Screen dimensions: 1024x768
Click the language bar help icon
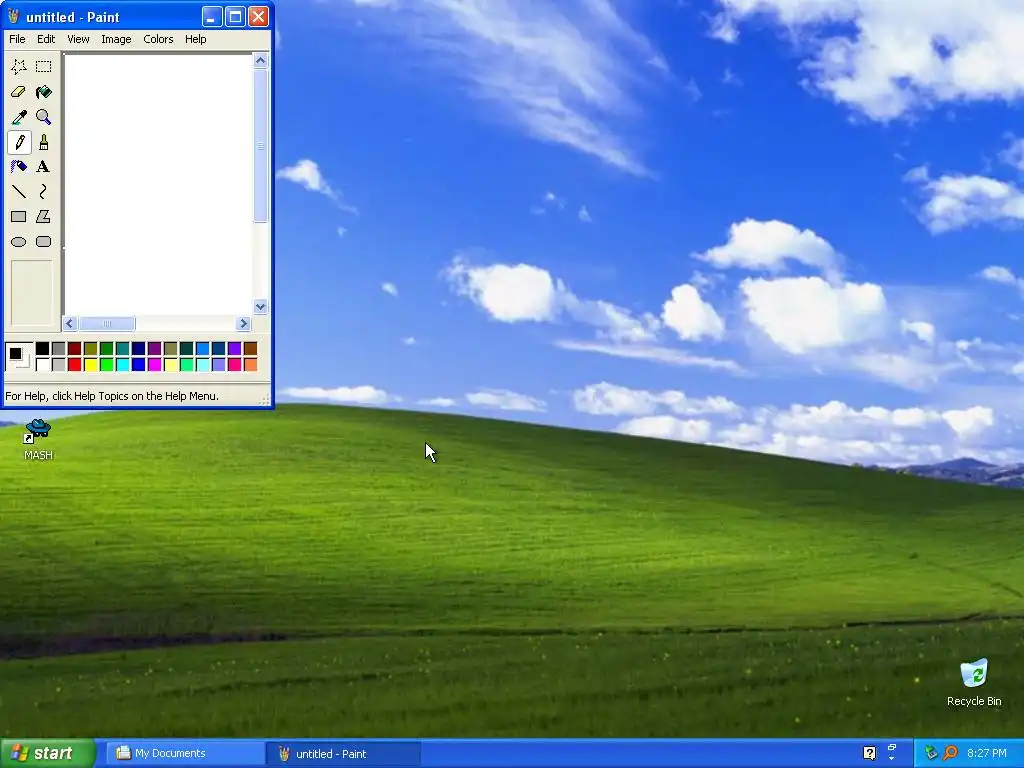point(869,753)
